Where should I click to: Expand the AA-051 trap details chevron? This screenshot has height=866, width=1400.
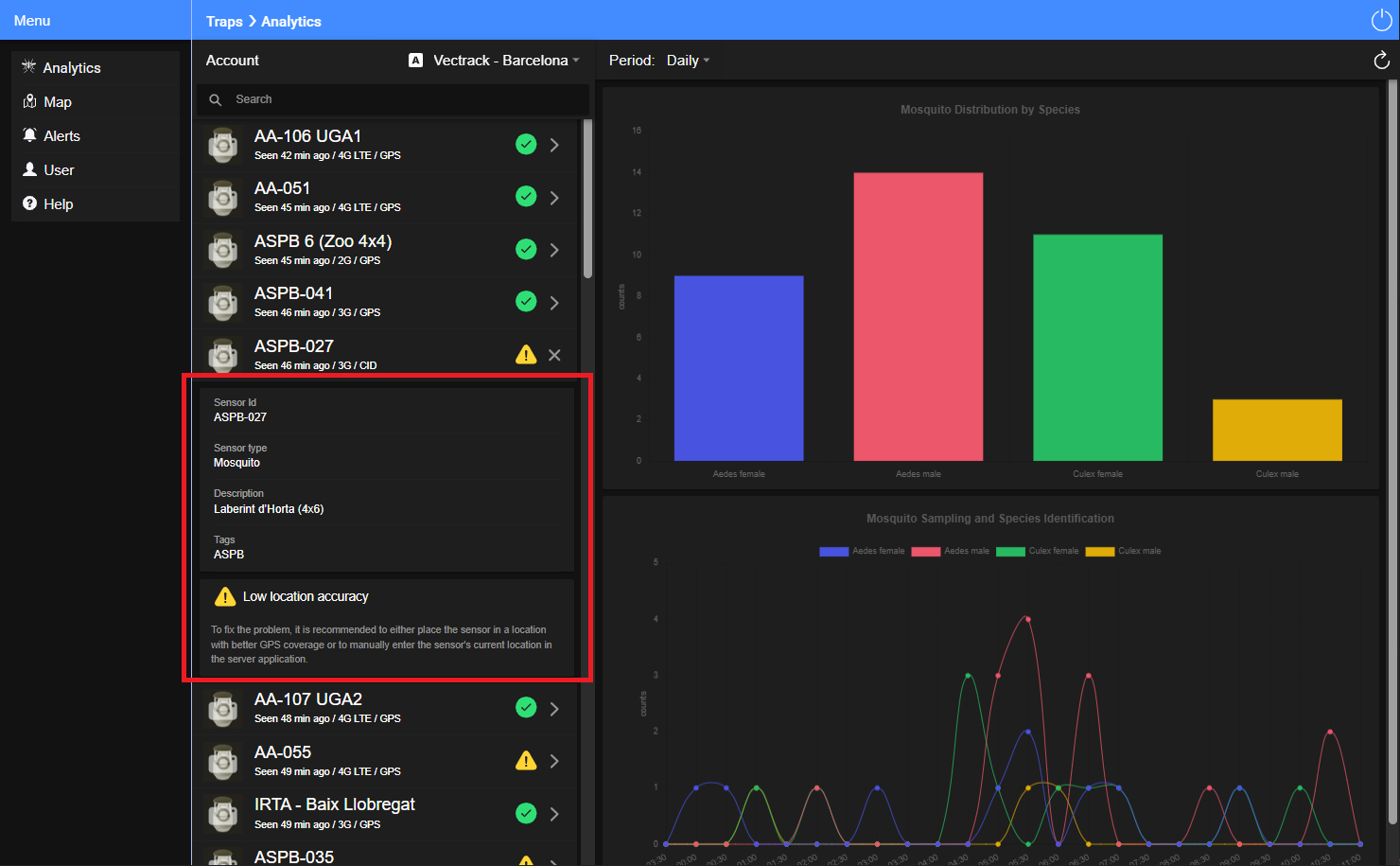coord(554,198)
